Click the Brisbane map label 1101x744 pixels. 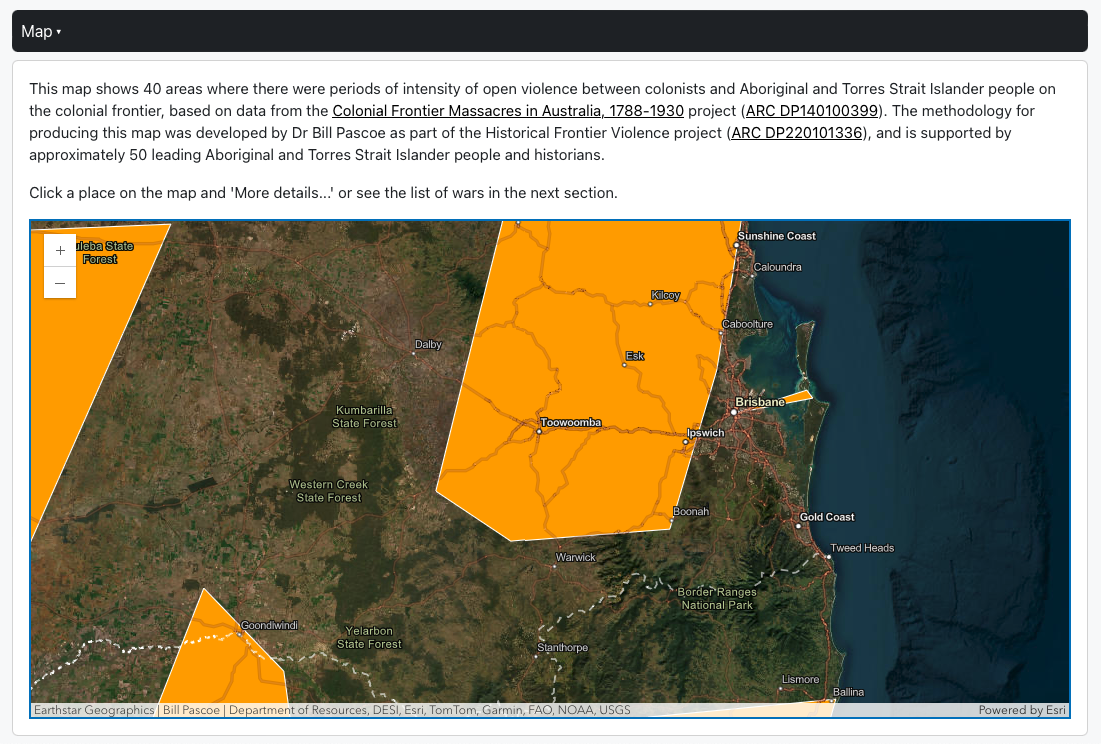[760, 402]
